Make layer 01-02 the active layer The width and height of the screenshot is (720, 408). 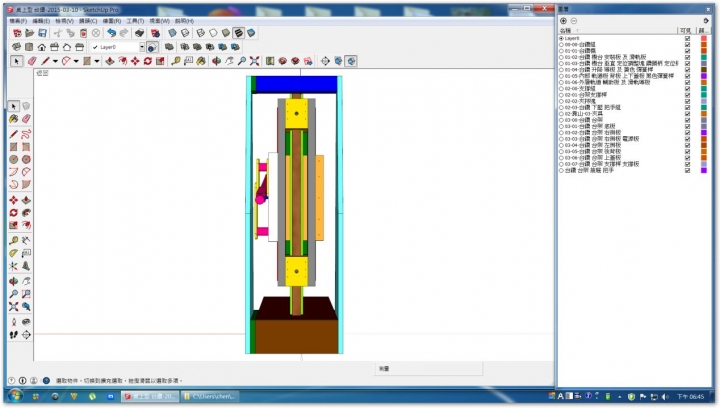tap(561, 57)
